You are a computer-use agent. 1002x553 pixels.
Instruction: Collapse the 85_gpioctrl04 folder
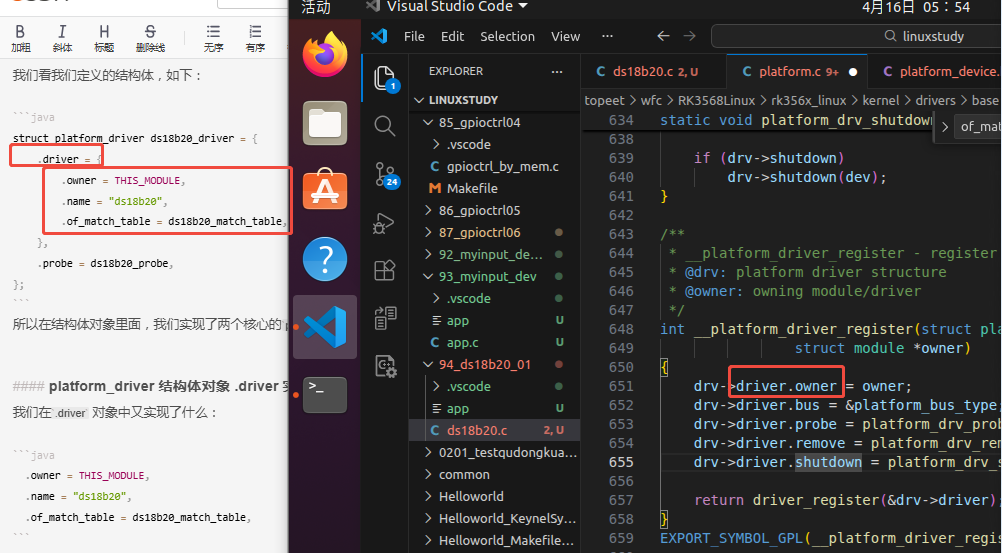pyautogui.click(x=495, y=122)
